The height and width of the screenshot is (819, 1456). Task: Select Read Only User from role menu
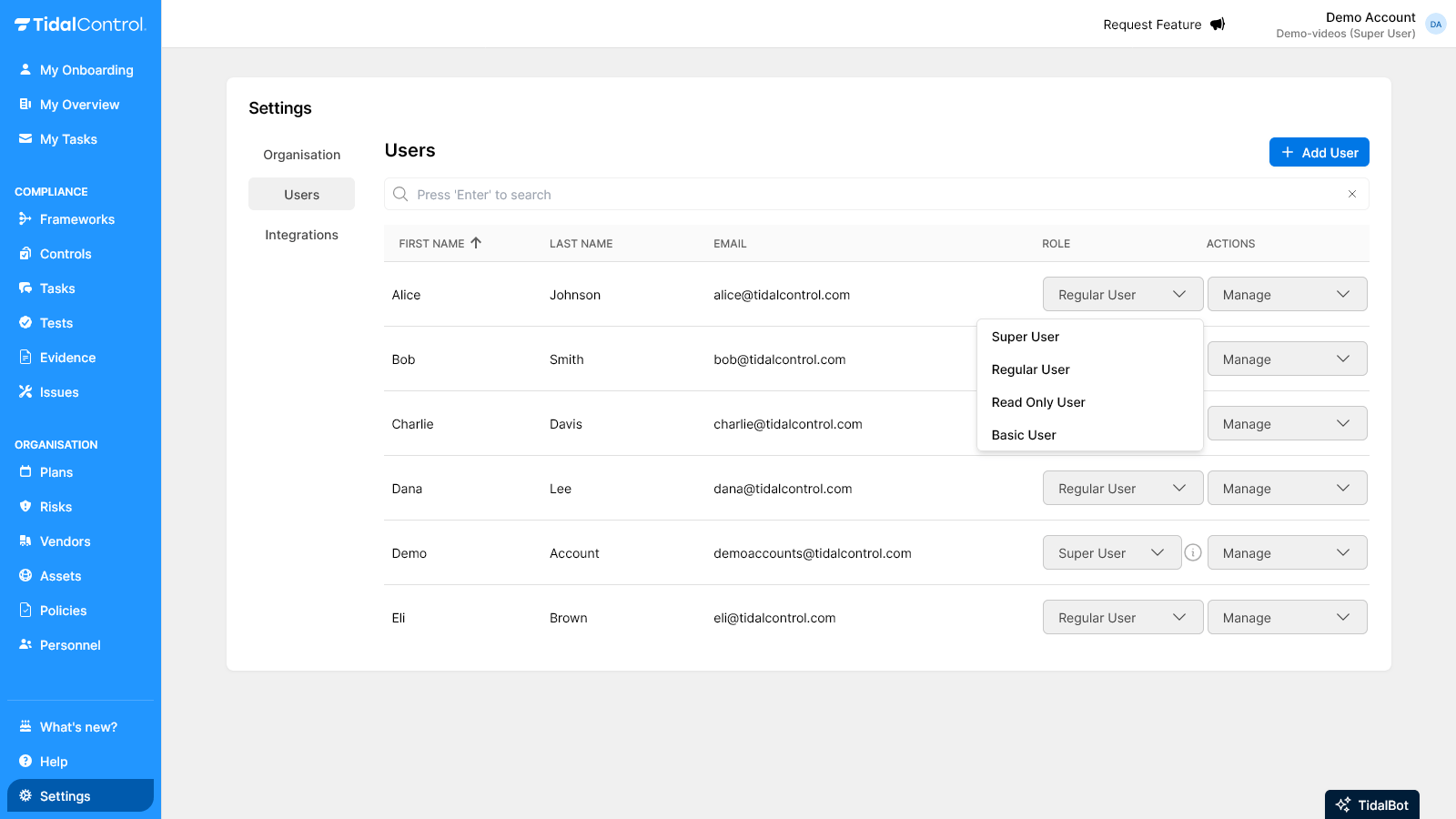(x=1038, y=402)
